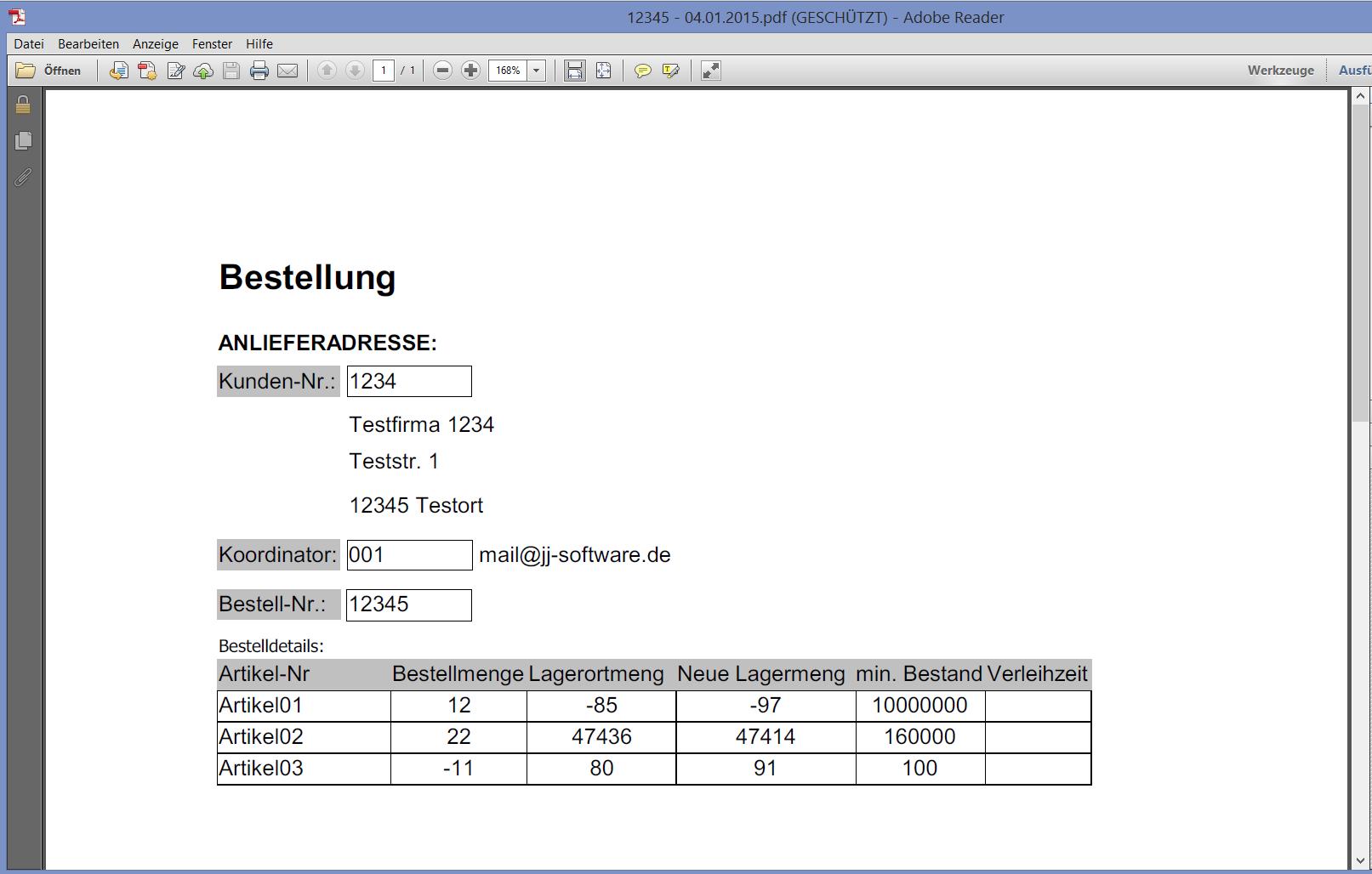Click the create PDF online icon
Screen dimensions: 1372x874
(x=147, y=71)
